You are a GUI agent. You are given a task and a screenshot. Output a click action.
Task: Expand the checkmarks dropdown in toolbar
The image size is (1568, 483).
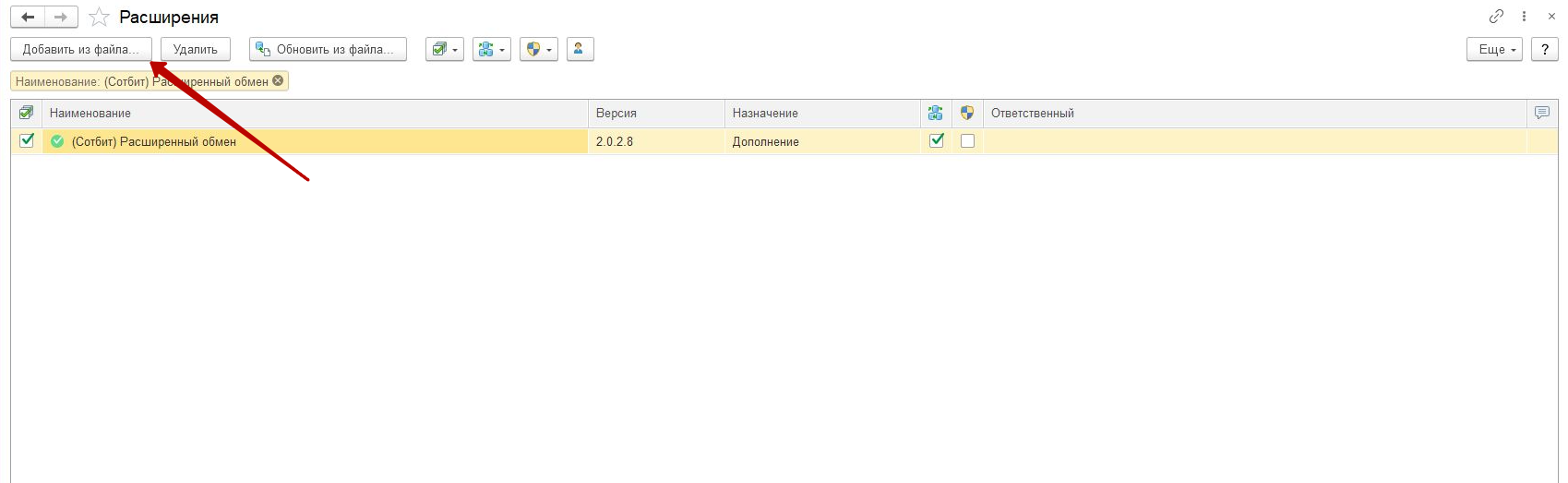click(444, 49)
